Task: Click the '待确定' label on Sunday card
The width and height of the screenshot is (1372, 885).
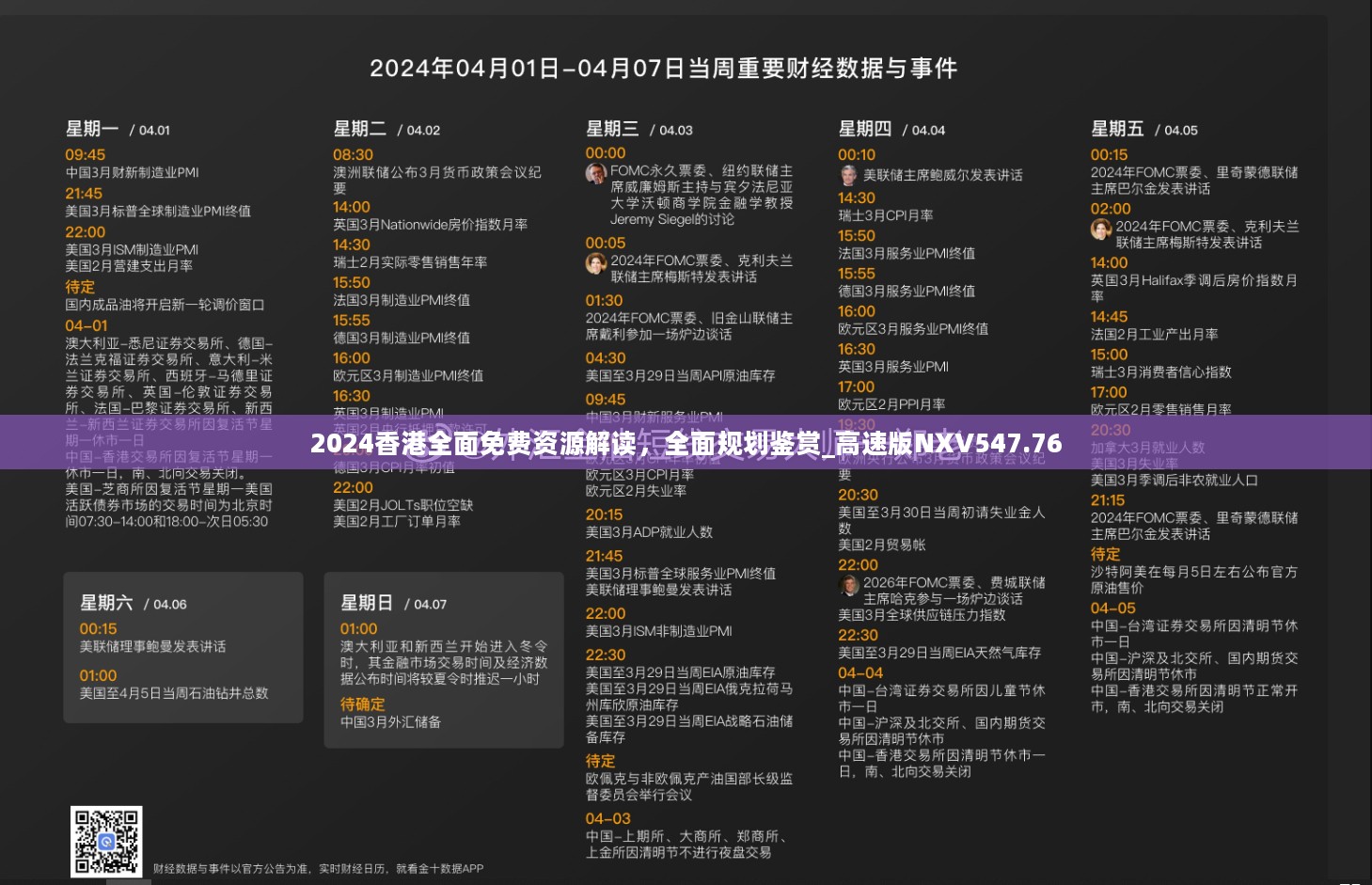Action: click(362, 704)
